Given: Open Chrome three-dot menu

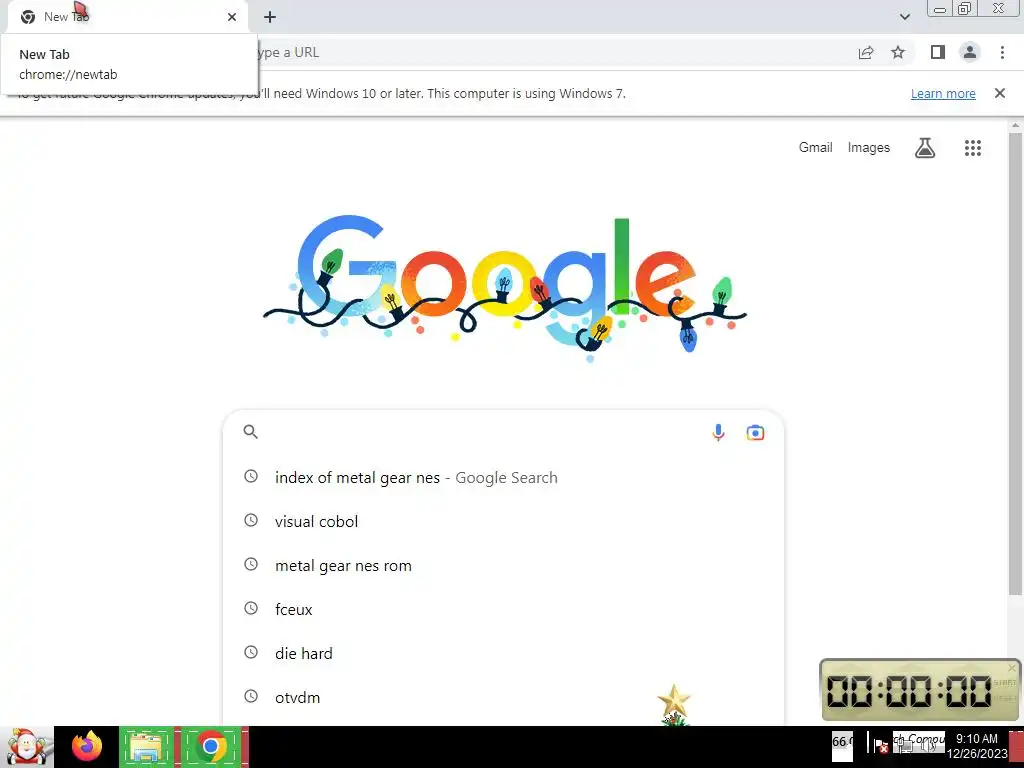Looking at the screenshot, I should click(1002, 52).
